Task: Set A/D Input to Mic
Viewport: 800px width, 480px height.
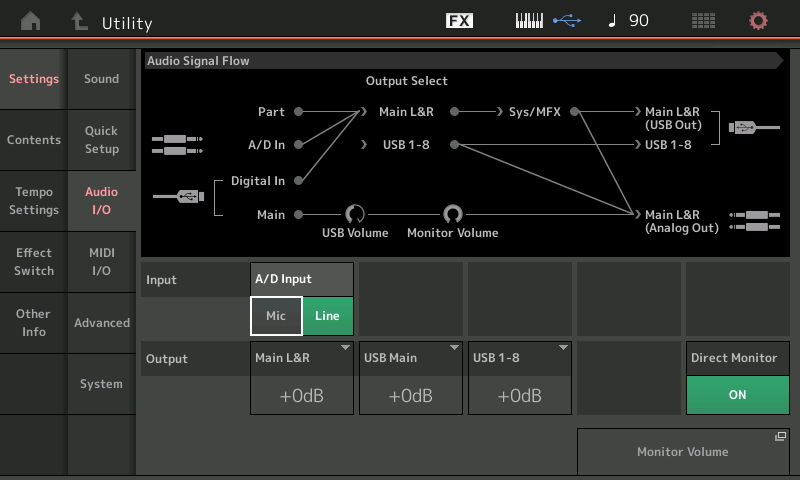Action: click(x=276, y=316)
